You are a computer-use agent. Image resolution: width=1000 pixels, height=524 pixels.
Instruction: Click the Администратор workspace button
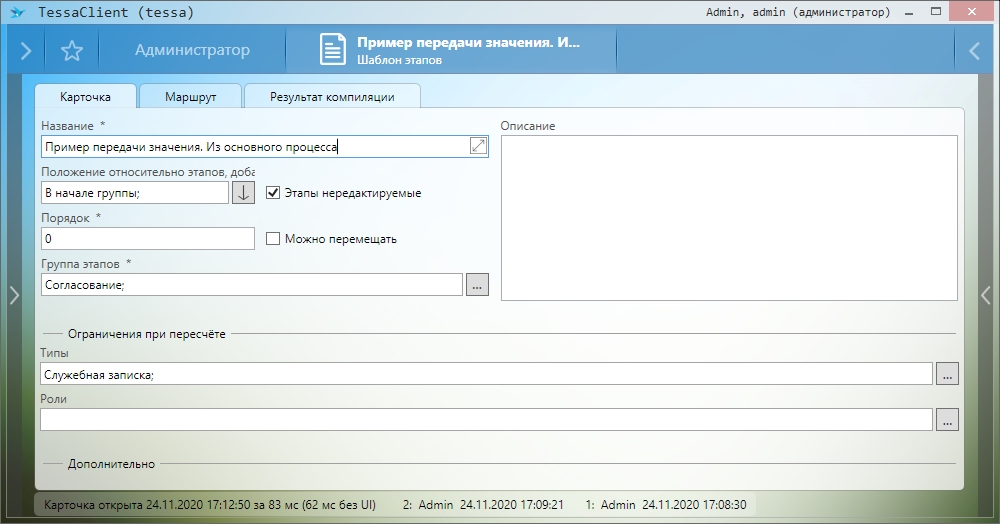pyautogui.click(x=192, y=51)
